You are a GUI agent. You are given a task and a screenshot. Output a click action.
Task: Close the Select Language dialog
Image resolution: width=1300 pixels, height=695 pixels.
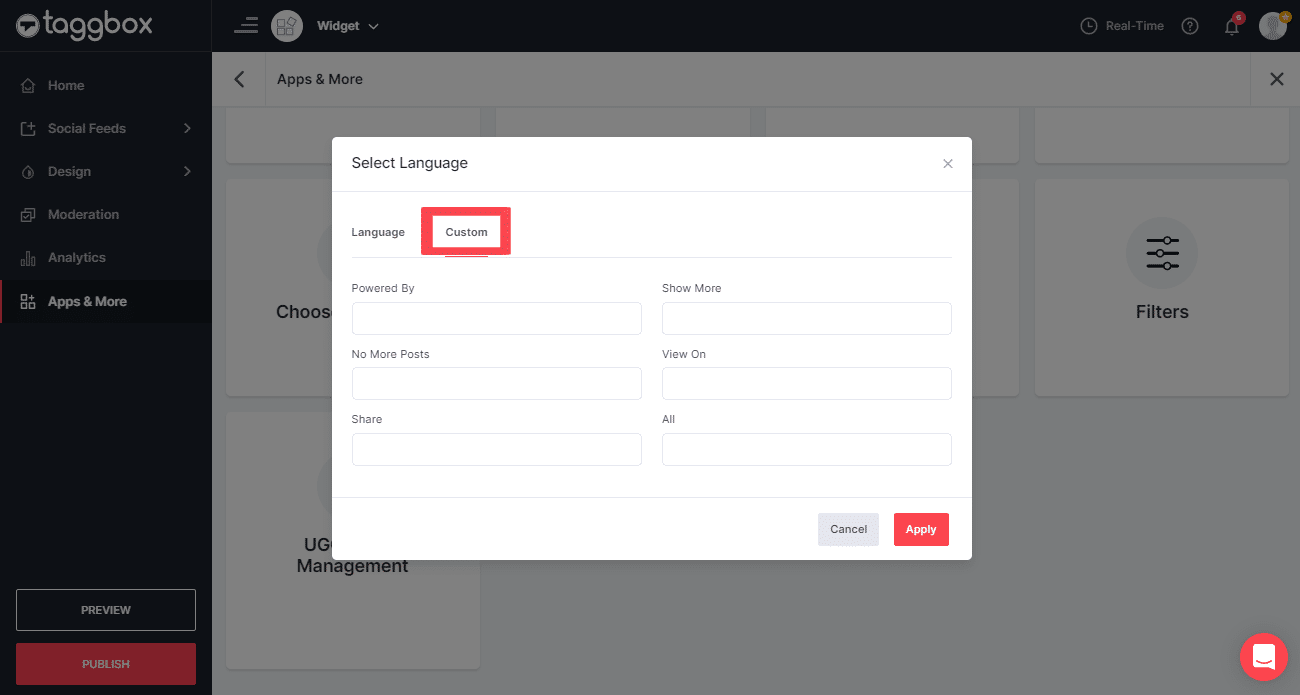coord(948,164)
